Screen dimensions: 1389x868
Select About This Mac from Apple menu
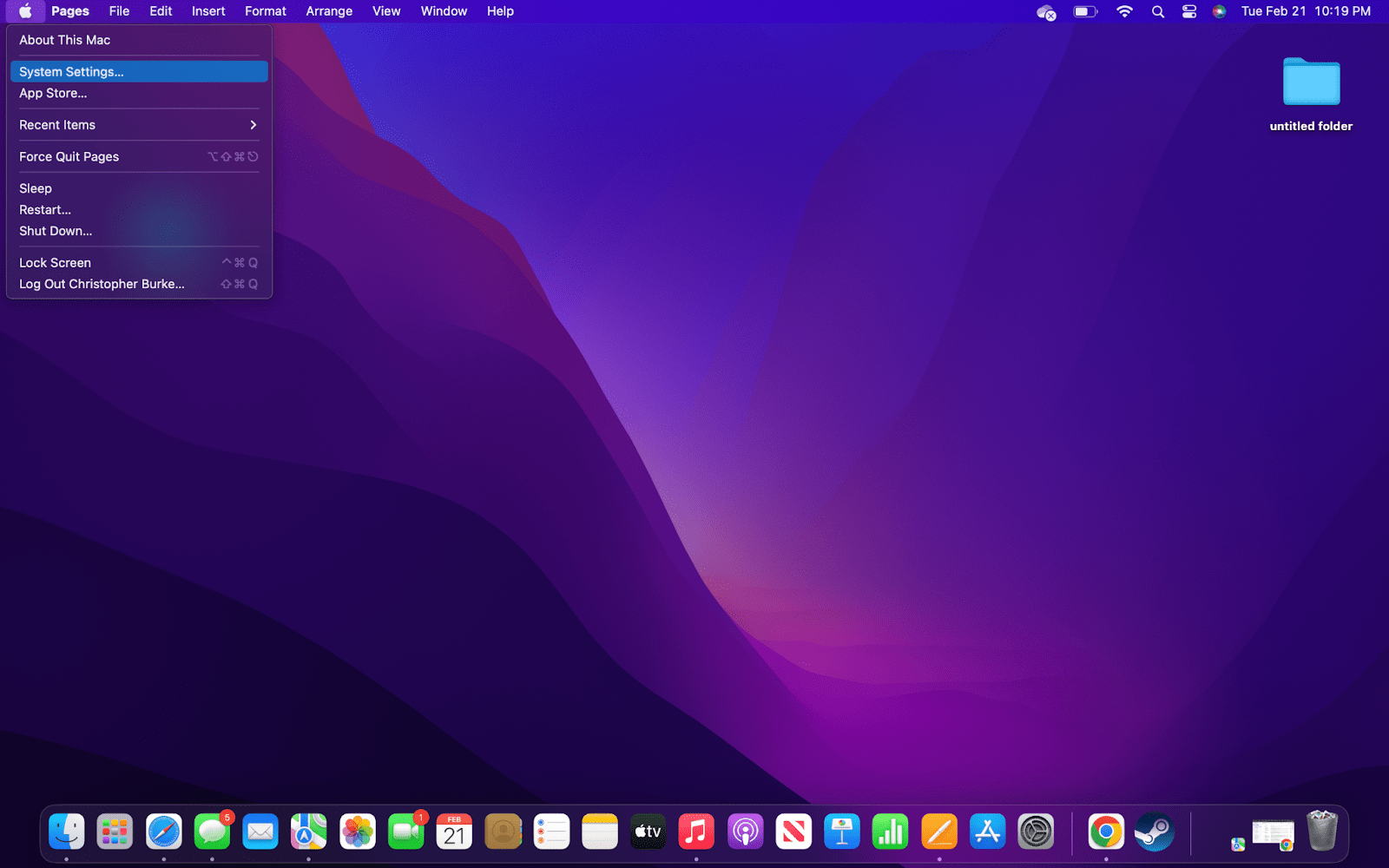point(63,39)
